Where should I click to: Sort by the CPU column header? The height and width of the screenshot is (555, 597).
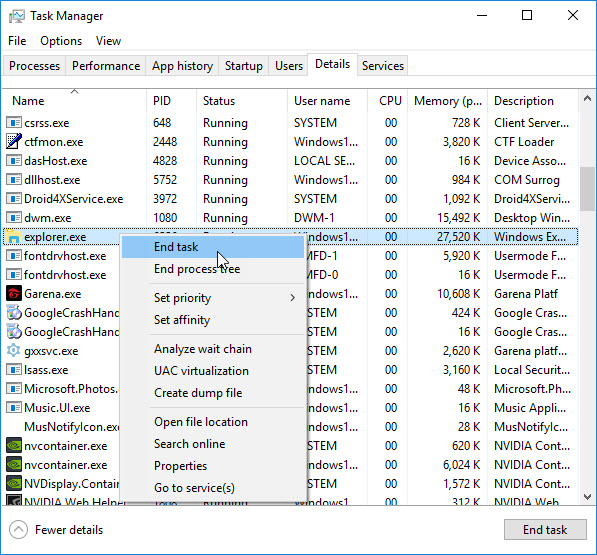(388, 101)
